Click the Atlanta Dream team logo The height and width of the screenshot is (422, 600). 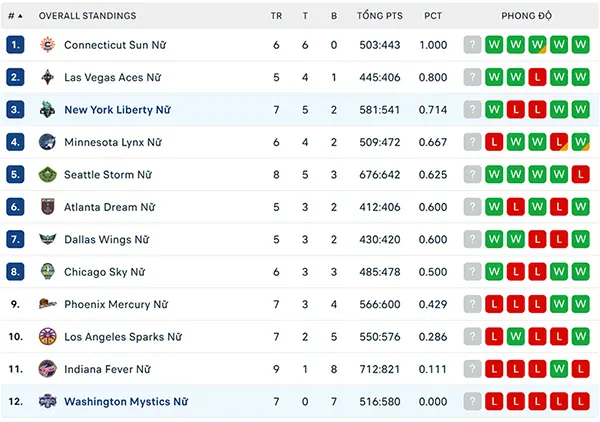pyautogui.click(x=47, y=207)
